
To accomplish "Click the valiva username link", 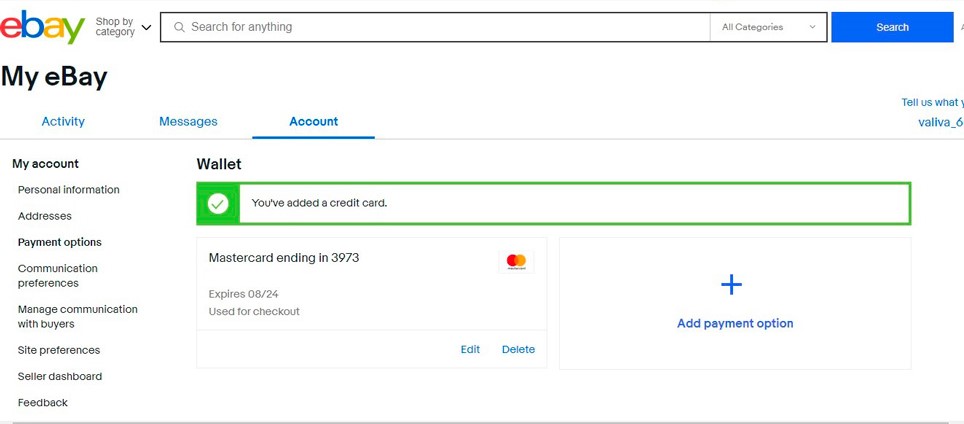I will (941, 122).
